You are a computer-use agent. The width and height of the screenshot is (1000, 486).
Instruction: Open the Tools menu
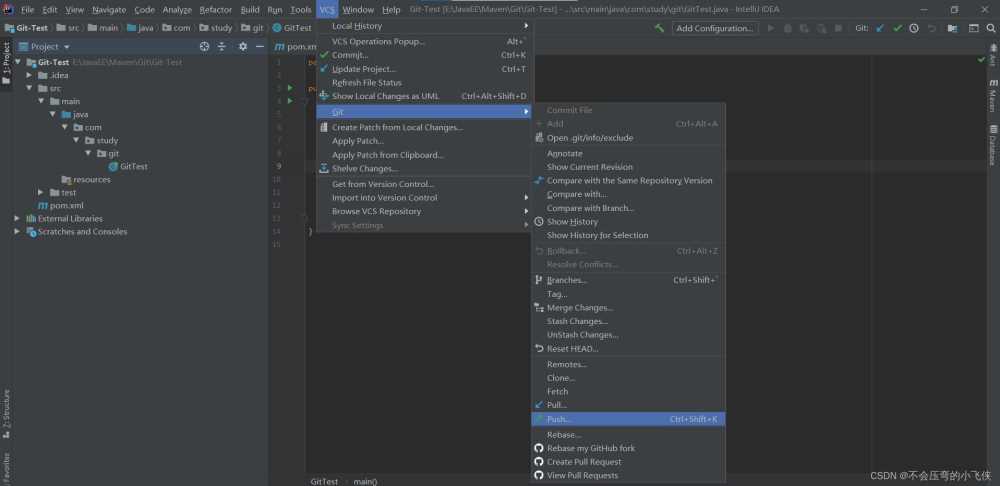tap(300, 10)
